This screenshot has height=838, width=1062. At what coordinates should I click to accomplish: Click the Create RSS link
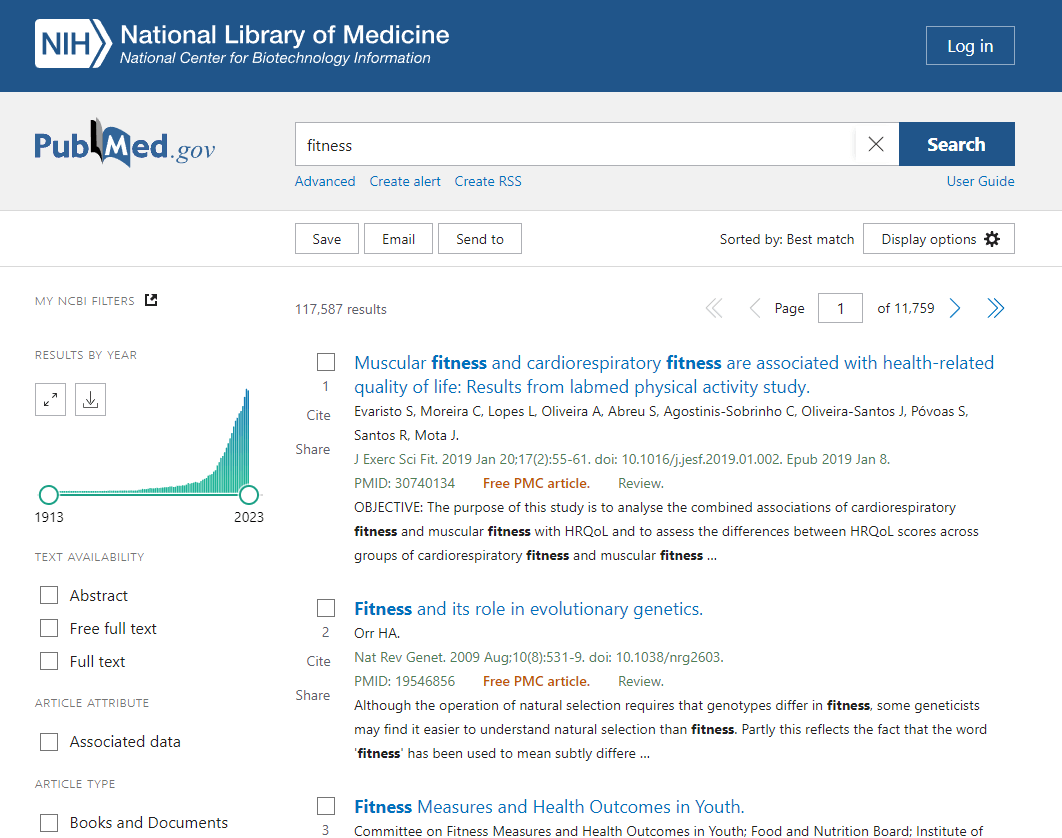pos(488,182)
